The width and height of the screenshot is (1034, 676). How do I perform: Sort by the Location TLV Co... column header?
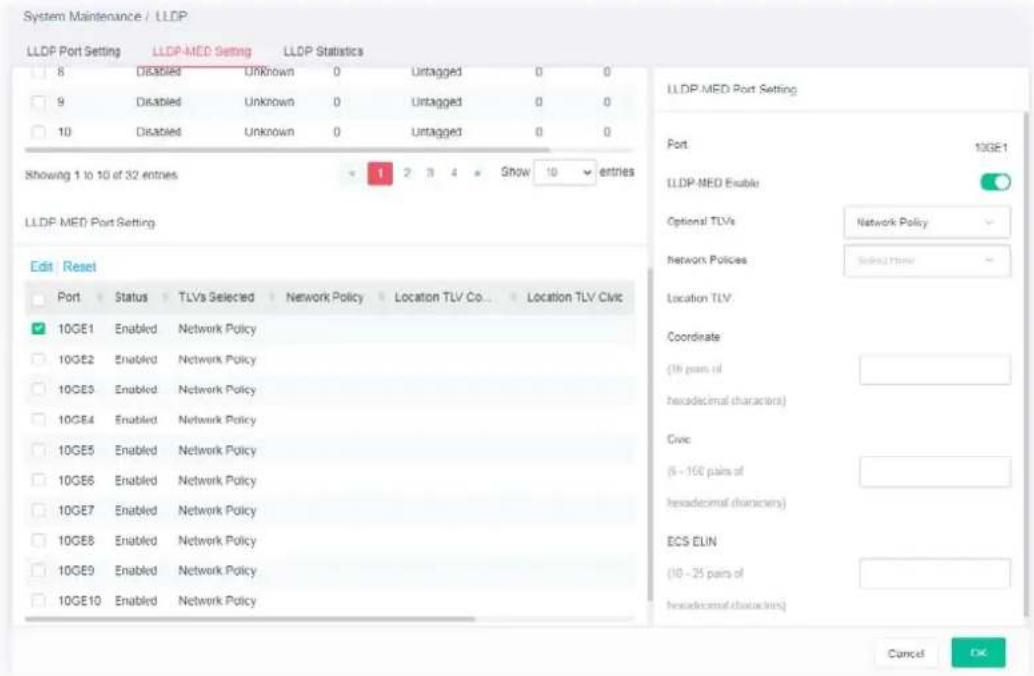442,297
